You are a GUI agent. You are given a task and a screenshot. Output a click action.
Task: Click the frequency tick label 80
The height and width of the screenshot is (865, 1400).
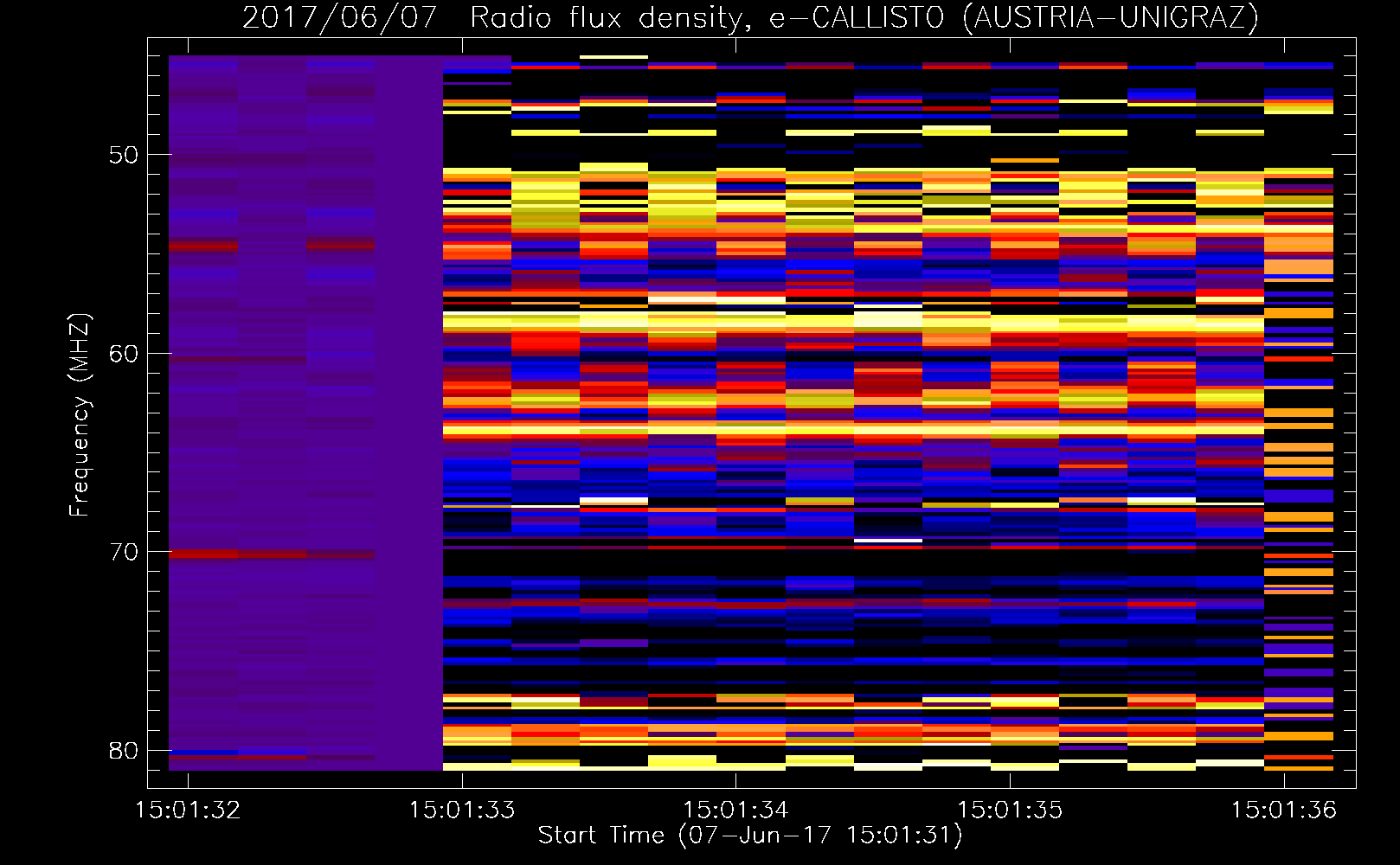pos(124,750)
